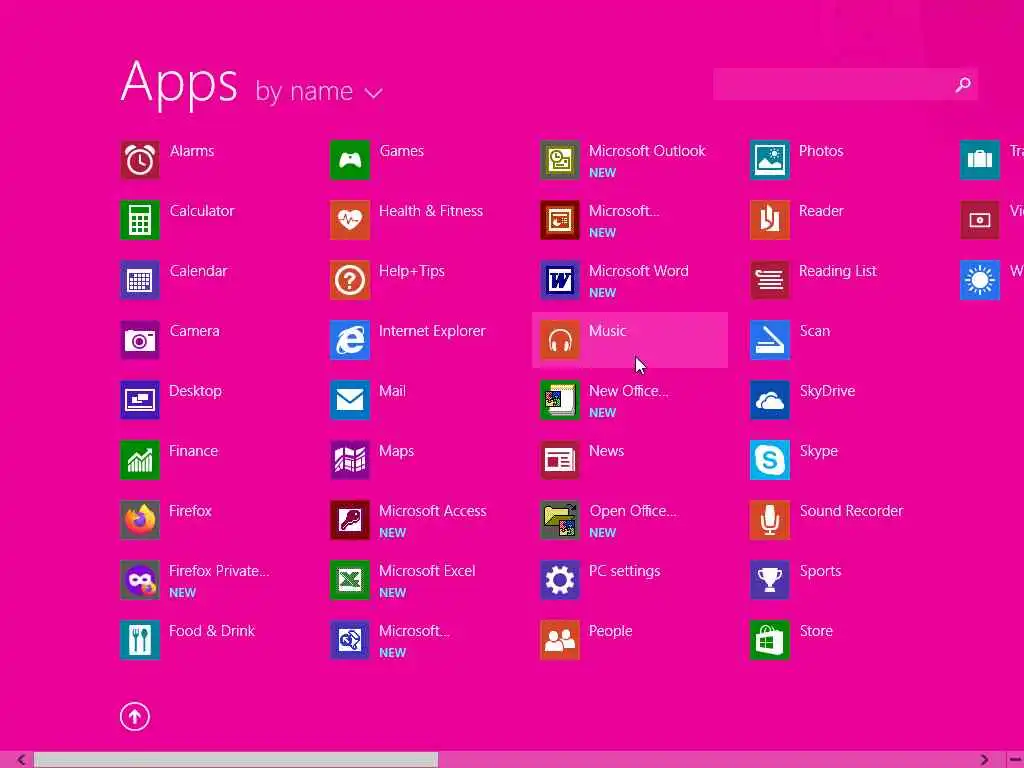
Task: Launch the Finance app icon
Action: click(x=140, y=460)
